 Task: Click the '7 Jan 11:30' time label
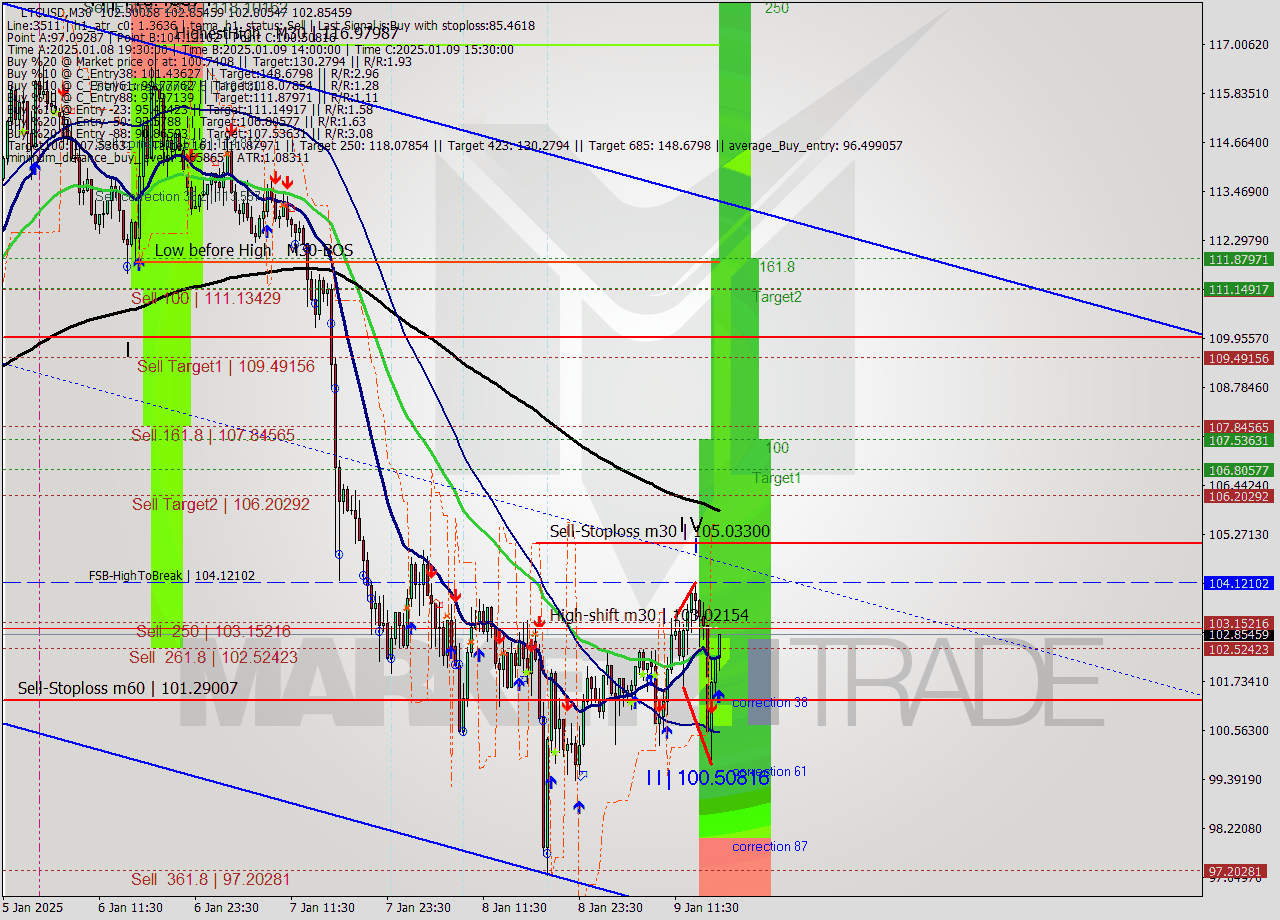point(322,908)
